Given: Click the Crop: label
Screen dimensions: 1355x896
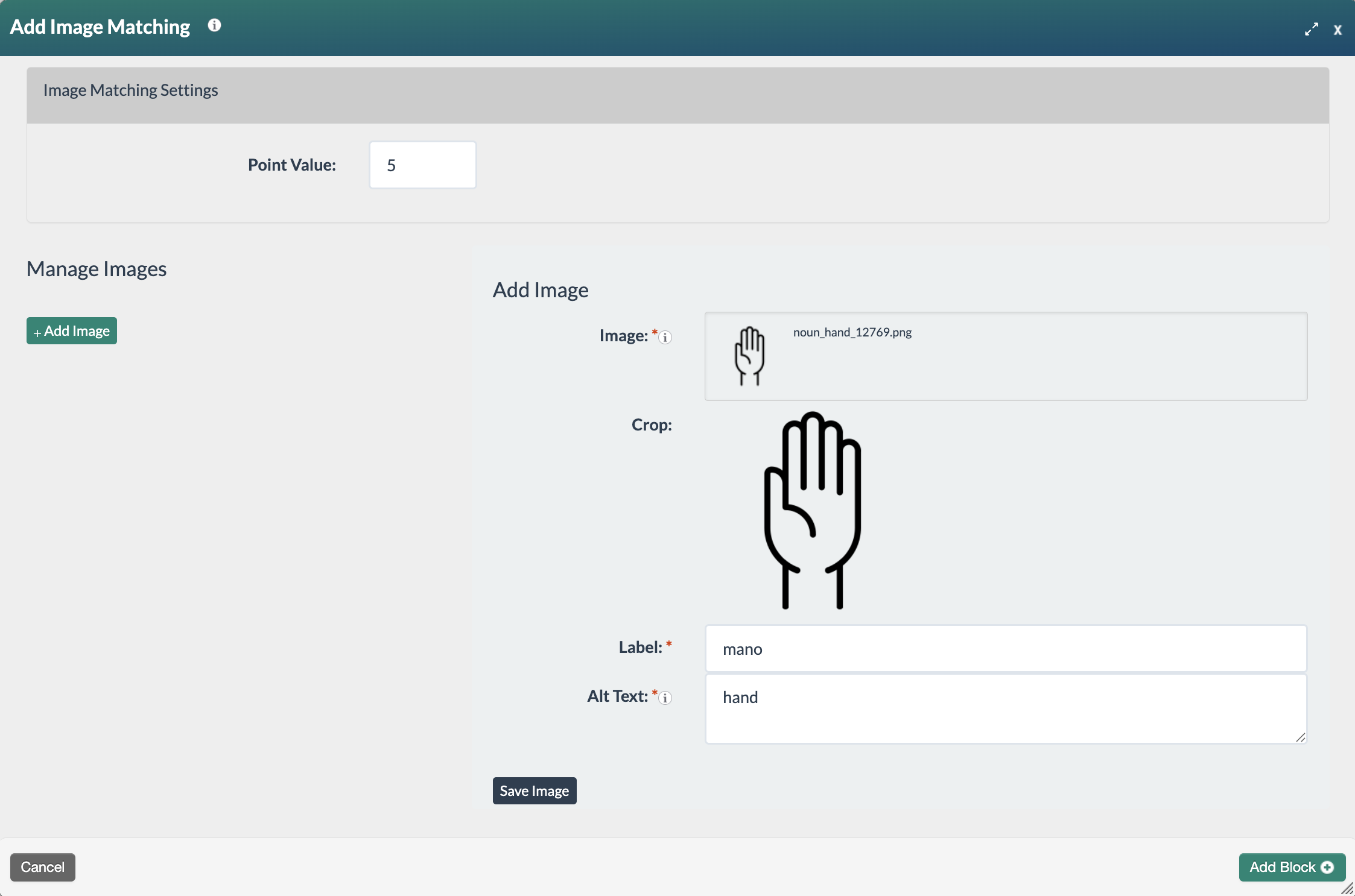Looking at the screenshot, I should [652, 424].
